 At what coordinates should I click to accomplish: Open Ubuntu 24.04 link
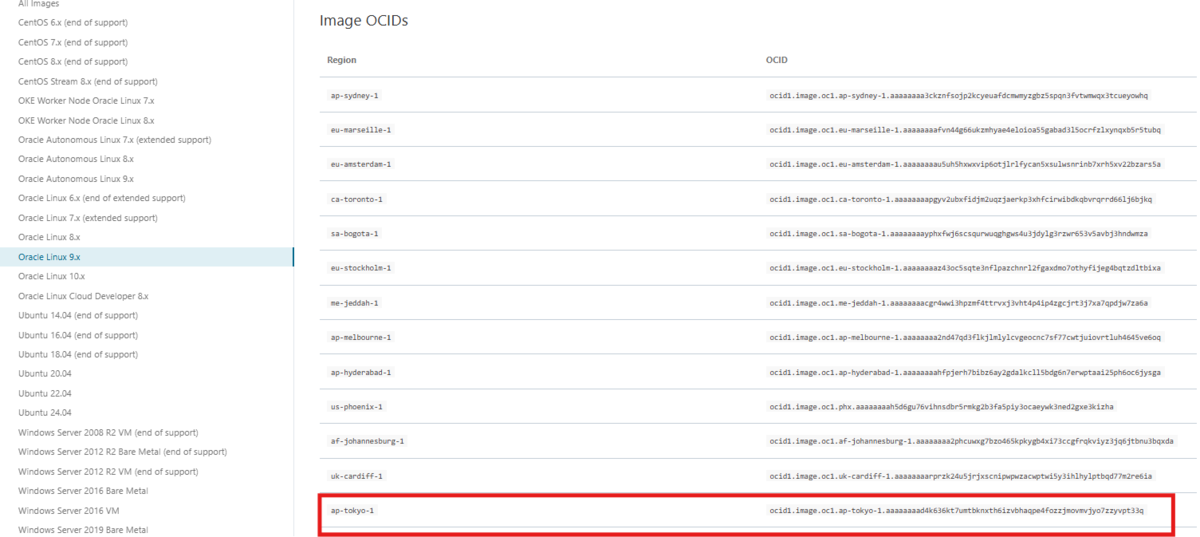tap(45, 413)
